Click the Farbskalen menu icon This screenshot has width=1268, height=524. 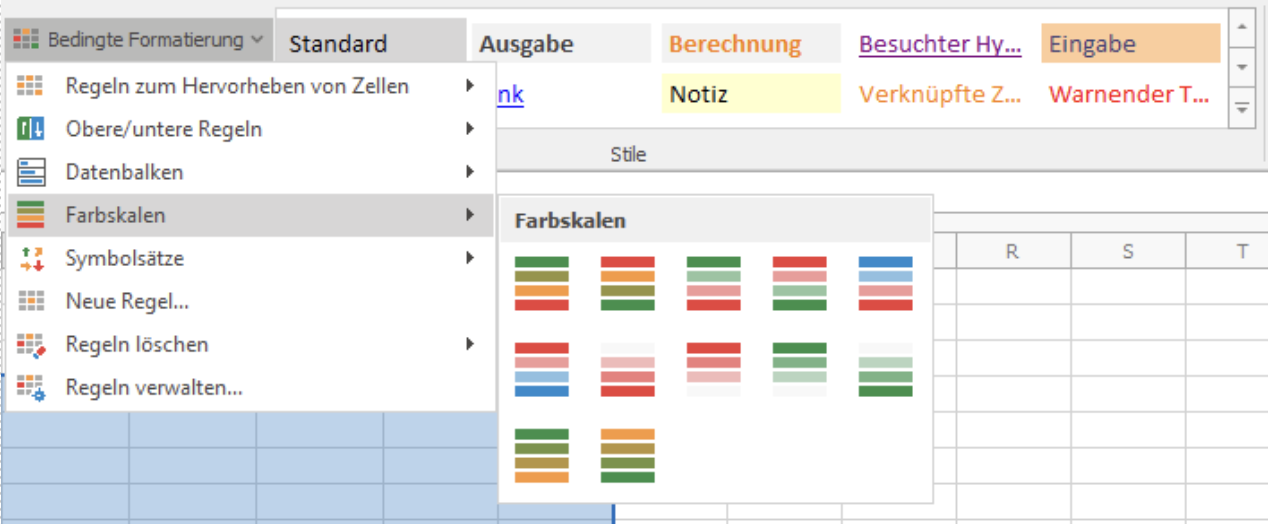pos(31,215)
